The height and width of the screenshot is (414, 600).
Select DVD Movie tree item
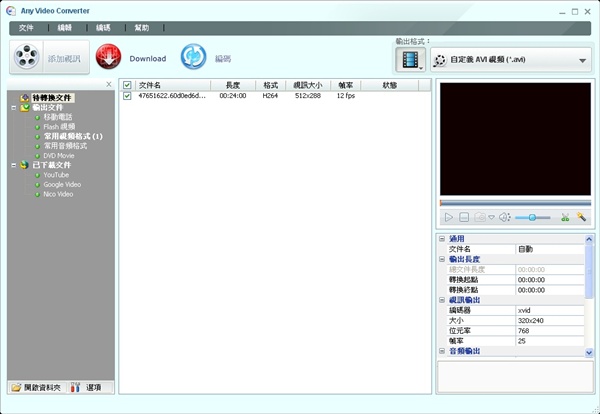59,156
